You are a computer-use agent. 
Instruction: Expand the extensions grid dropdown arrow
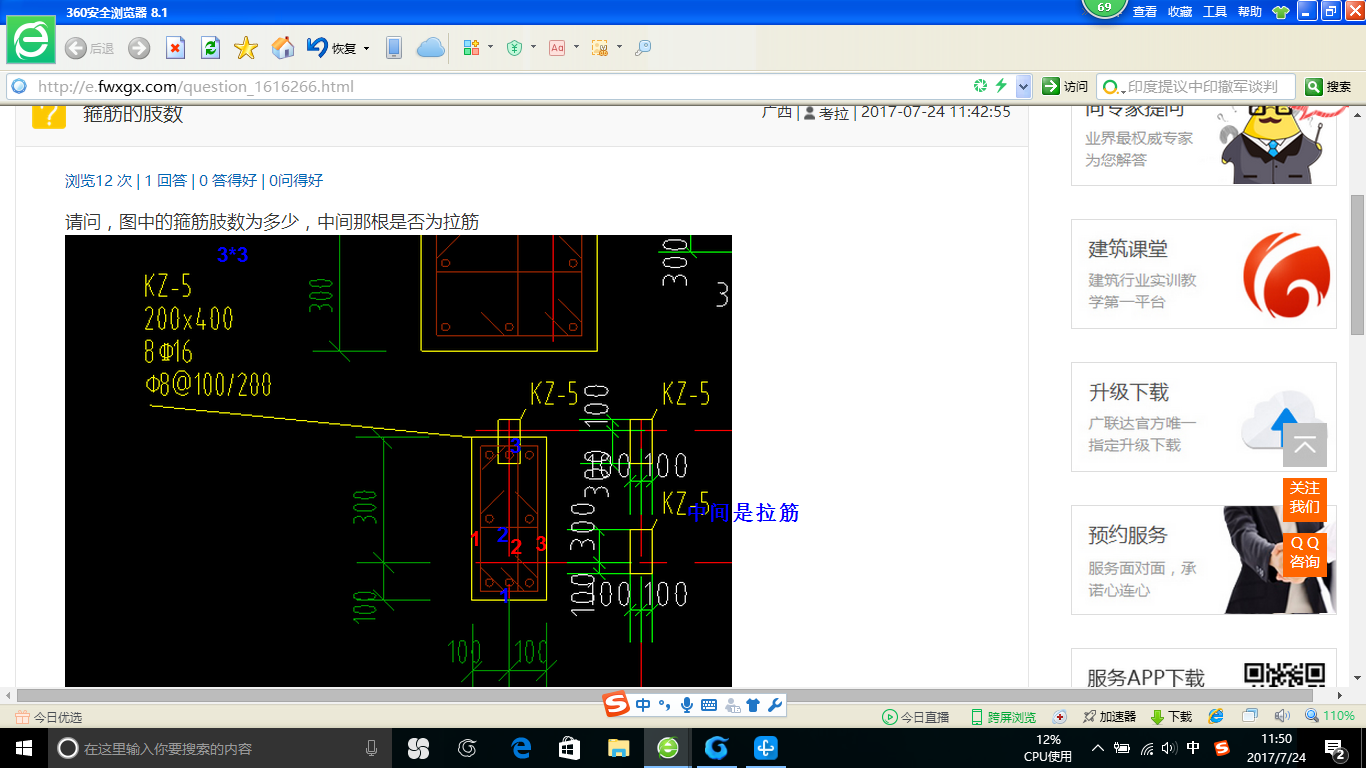pos(490,47)
